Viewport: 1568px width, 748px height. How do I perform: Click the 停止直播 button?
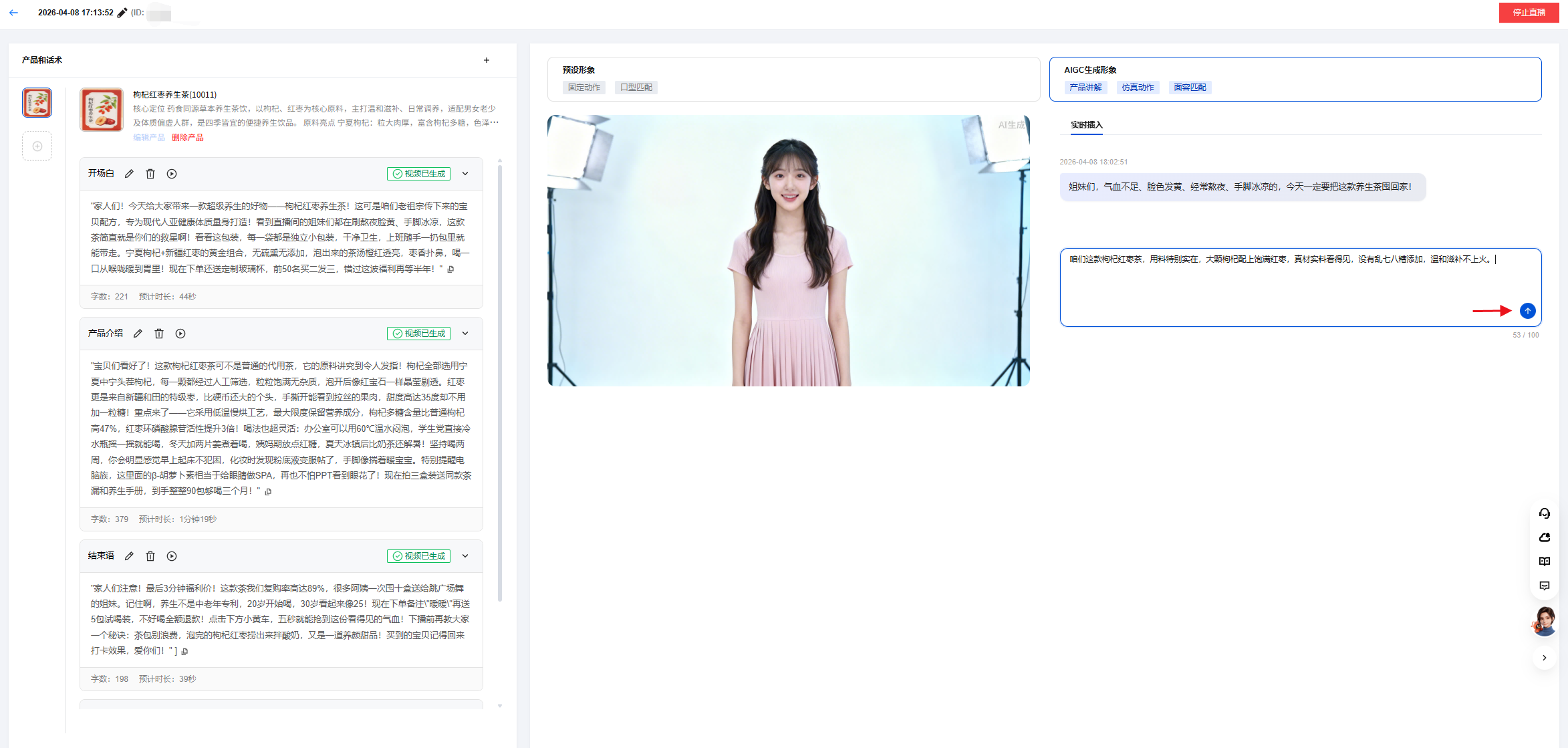click(1529, 13)
